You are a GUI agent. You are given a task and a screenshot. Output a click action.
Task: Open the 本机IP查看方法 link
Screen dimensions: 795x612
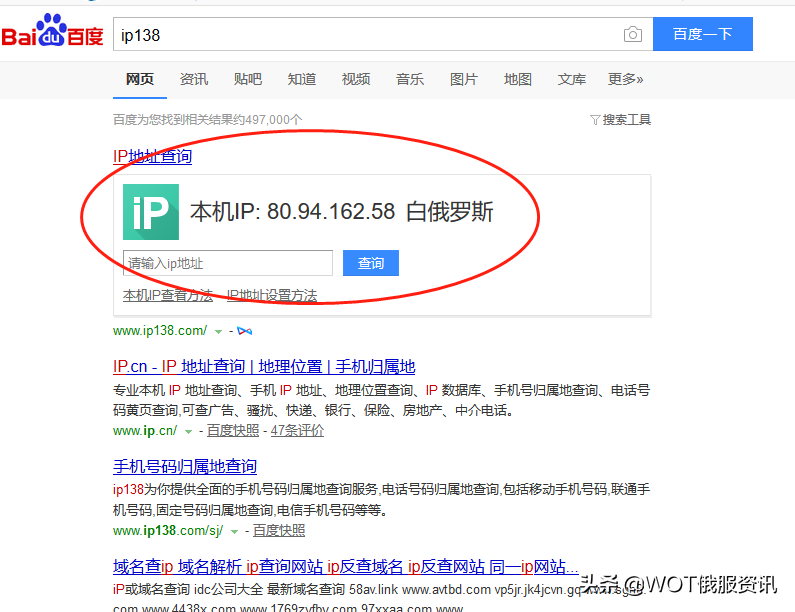coord(168,296)
